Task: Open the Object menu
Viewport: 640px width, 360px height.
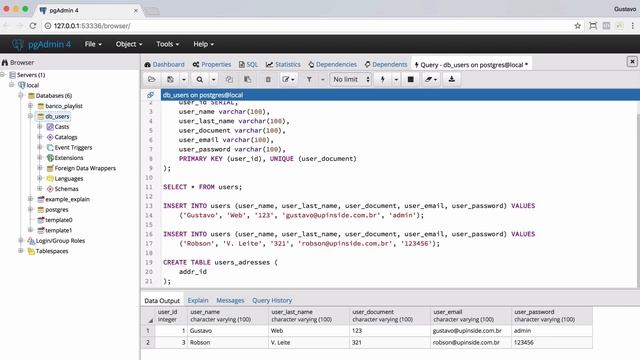Action: click(x=129, y=44)
